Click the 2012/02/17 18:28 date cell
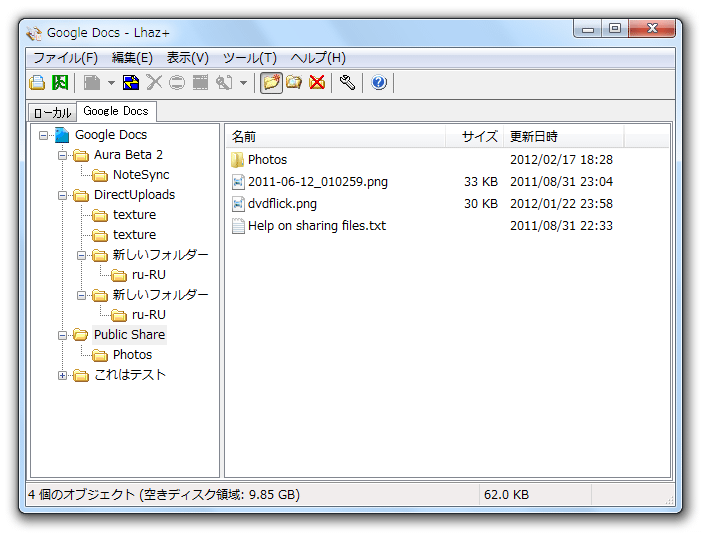The image size is (704, 533). [561, 160]
